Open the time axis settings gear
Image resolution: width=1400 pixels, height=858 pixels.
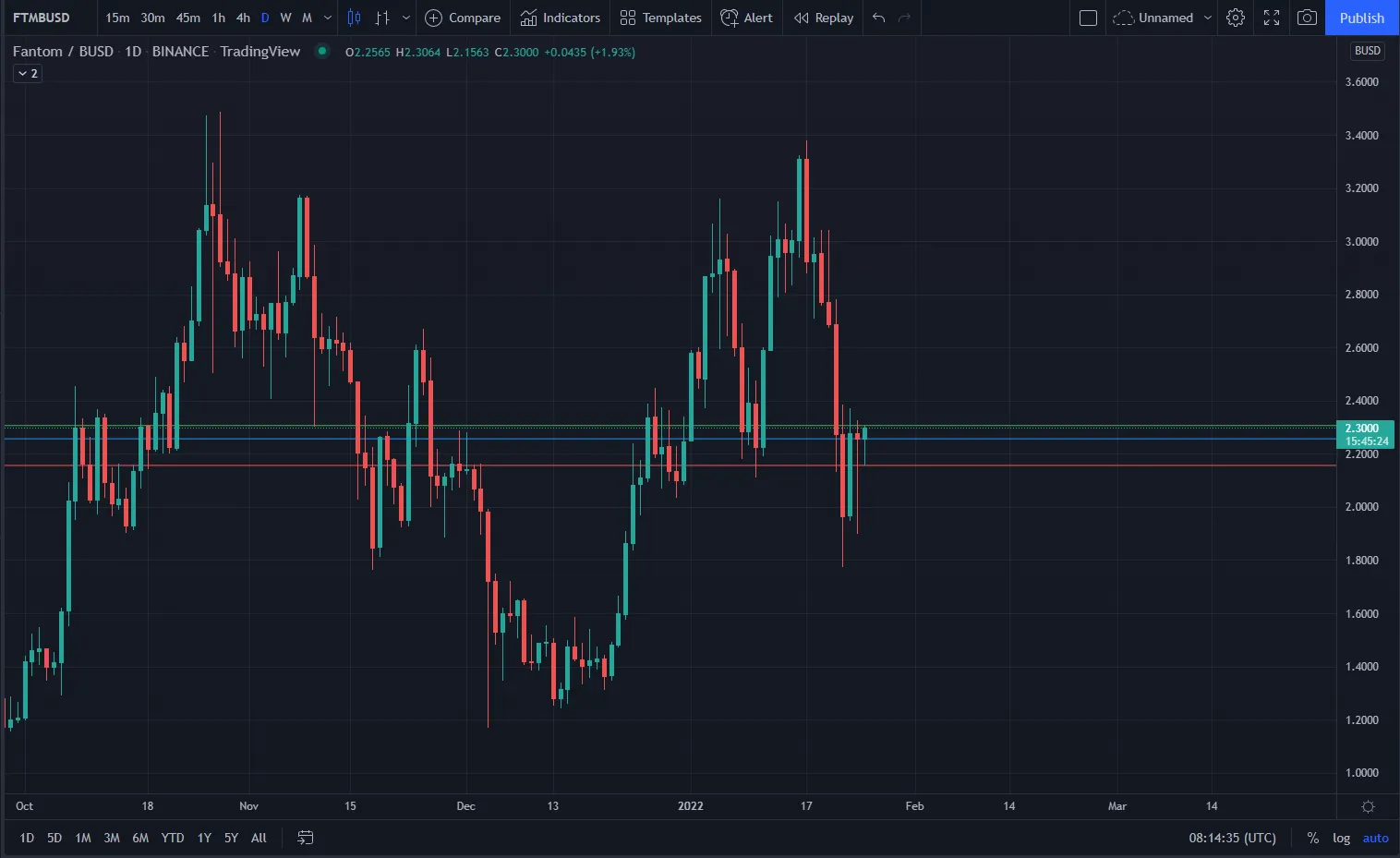(x=1368, y=806)
